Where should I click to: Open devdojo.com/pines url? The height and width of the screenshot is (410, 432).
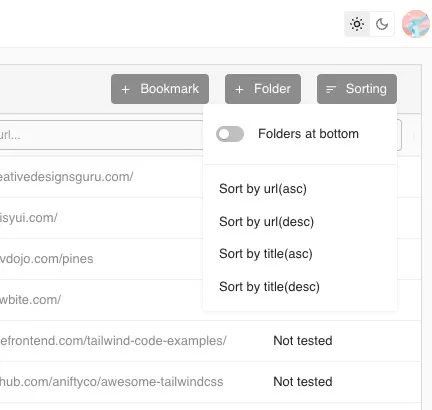pos(47,259)
